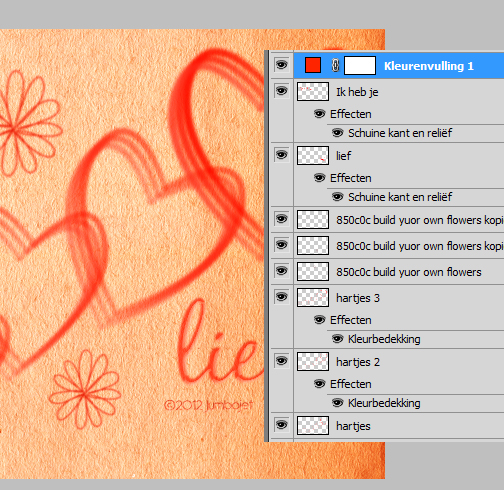Select the hartjes 2 layer name
The image size is (504, 490).
click(x=358, y=362)
